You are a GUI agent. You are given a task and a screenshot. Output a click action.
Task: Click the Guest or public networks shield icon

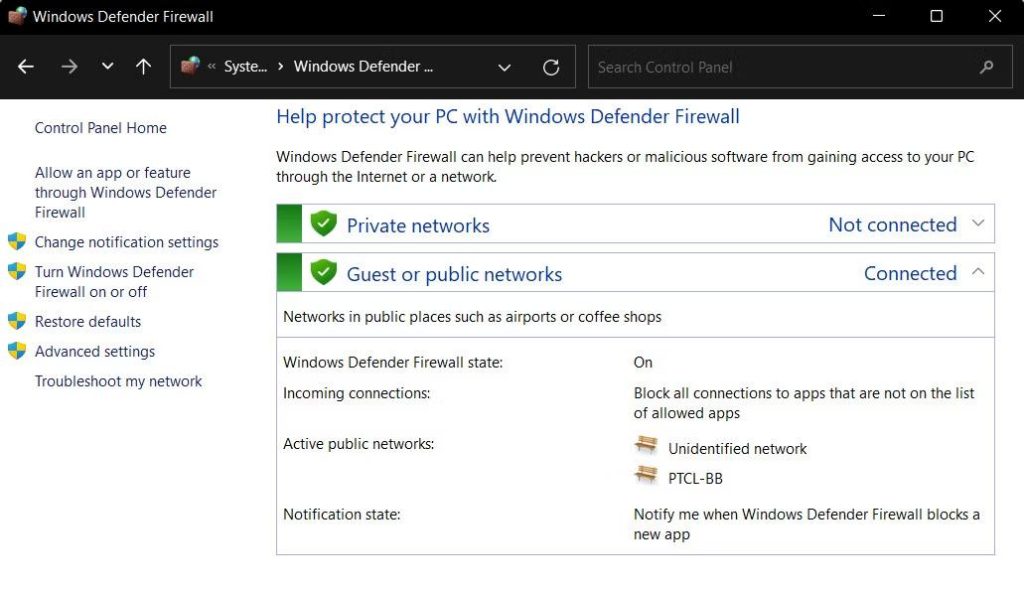click(x=323, y=272)
